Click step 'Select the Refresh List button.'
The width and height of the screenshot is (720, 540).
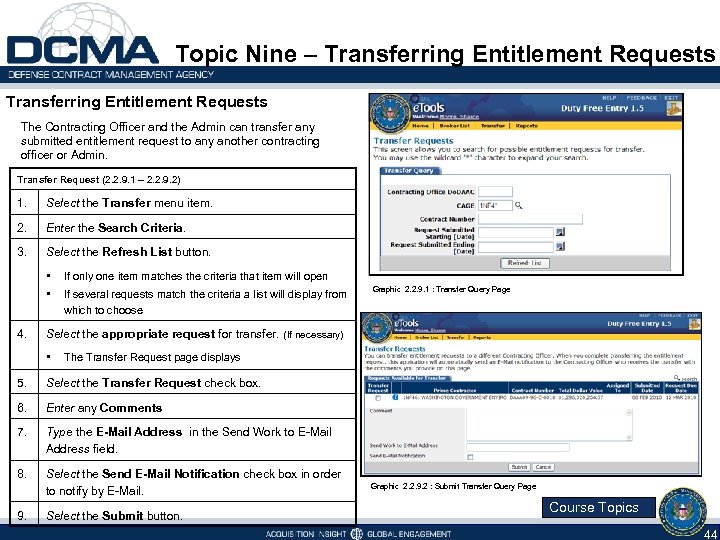tap(129, 252)
